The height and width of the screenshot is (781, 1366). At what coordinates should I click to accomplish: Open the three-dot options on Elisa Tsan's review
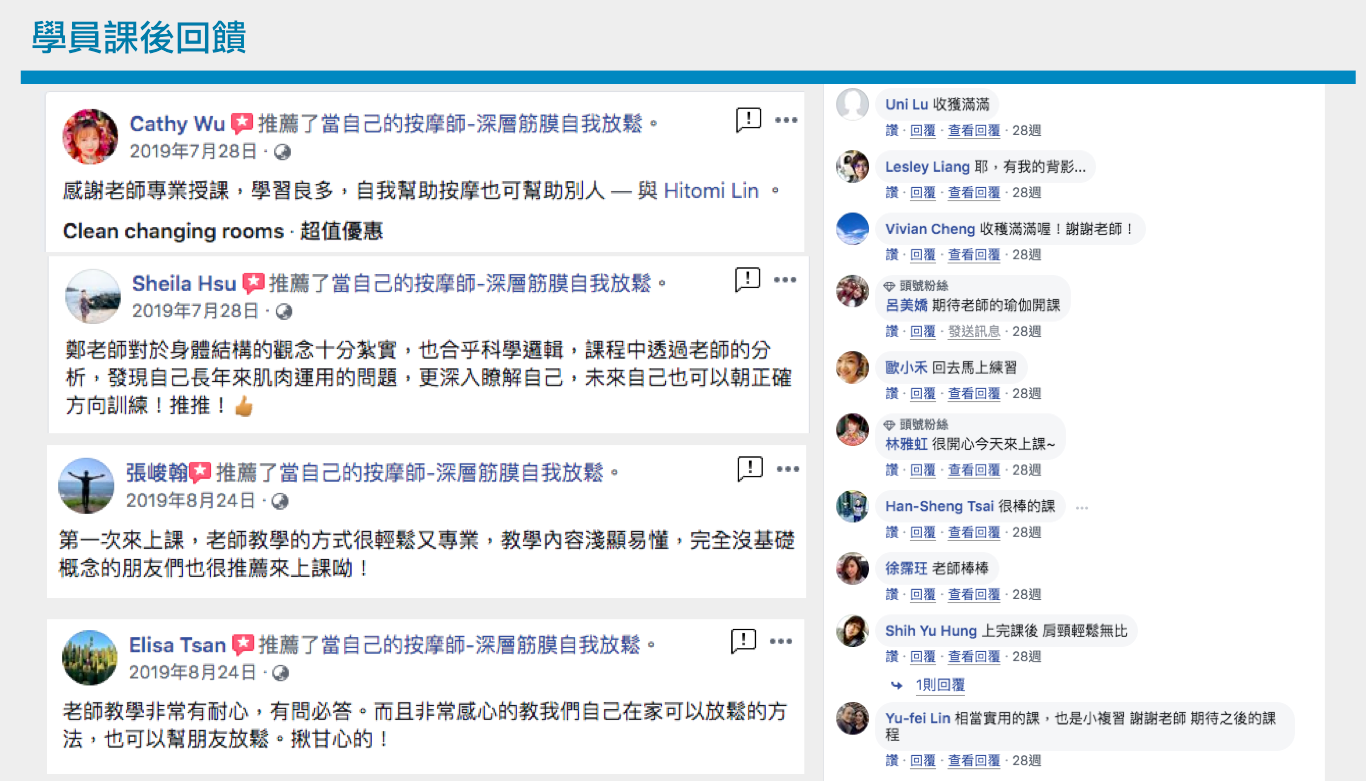coord(782,641)
